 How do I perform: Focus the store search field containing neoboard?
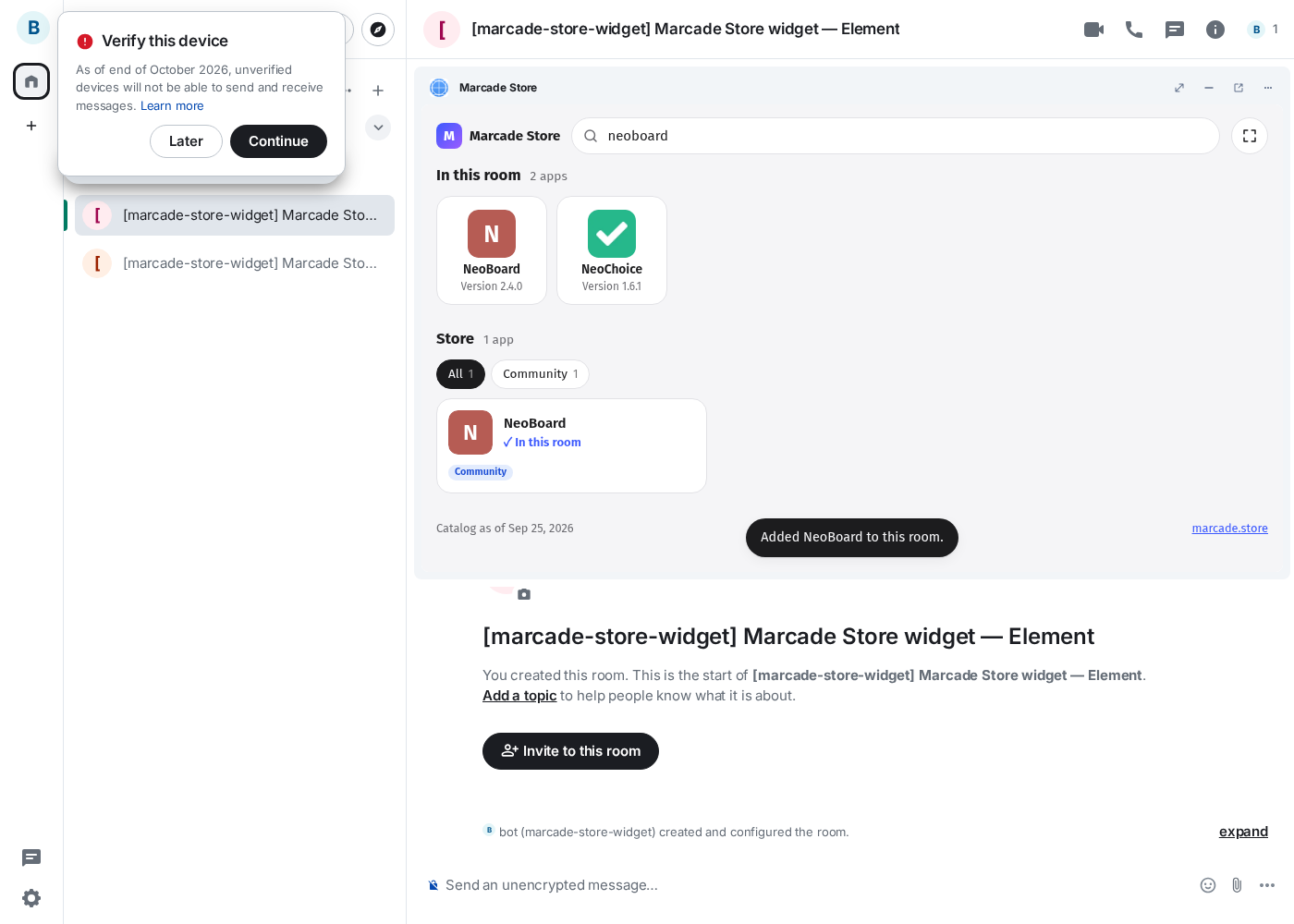pos(896,136)
